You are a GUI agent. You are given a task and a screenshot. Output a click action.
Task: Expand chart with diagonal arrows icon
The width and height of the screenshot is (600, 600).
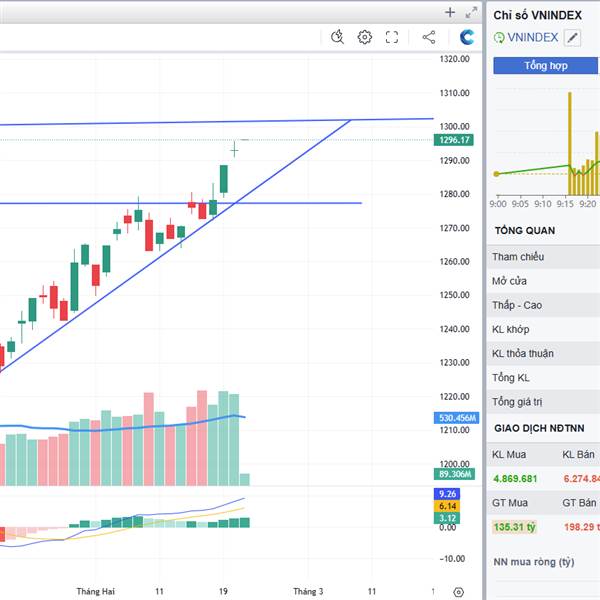[x=471, y=12]
